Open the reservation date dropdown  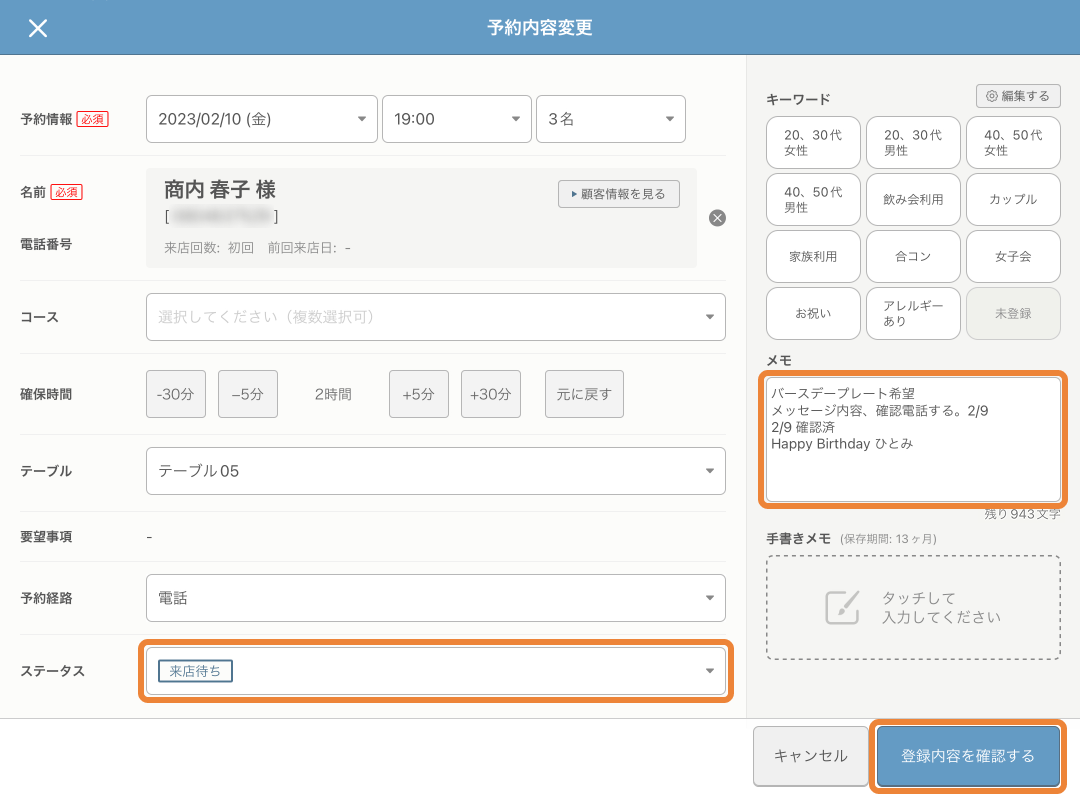pyautogui.click(x=262, y=119)
